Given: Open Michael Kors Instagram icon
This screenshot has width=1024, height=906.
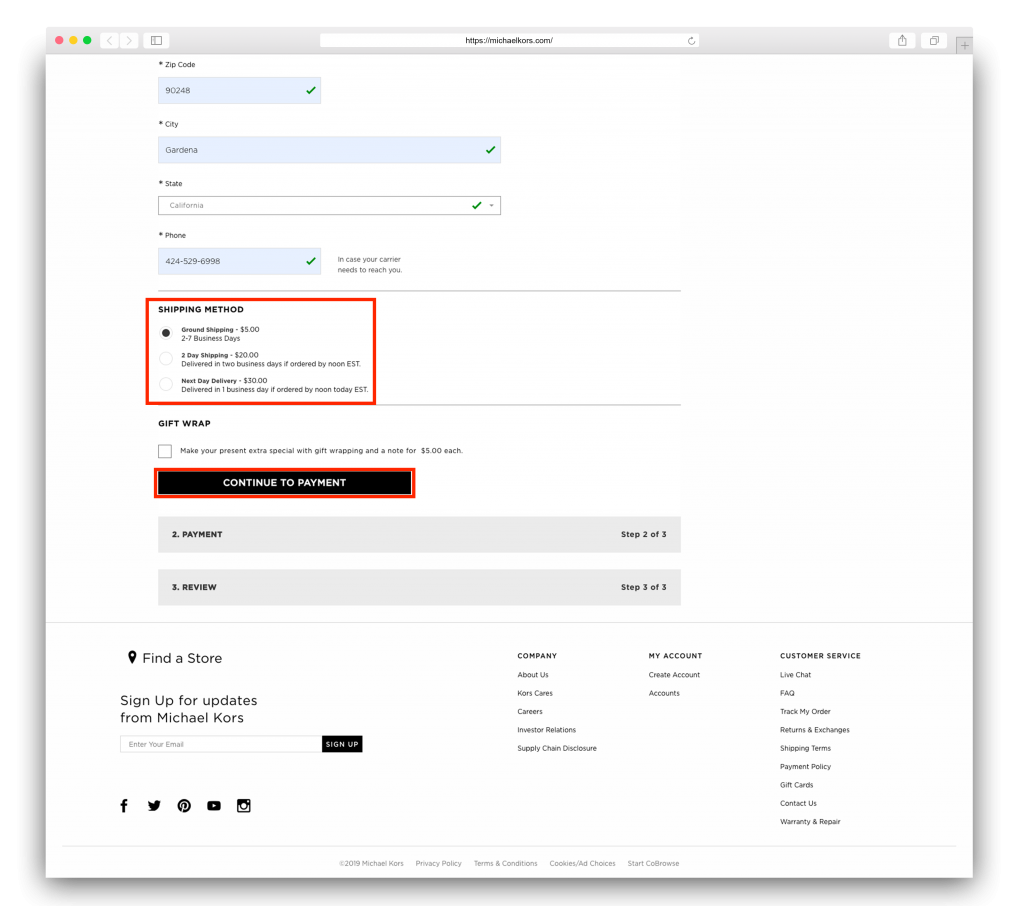Looking at the screenshot, I should [x=244, y=805].
